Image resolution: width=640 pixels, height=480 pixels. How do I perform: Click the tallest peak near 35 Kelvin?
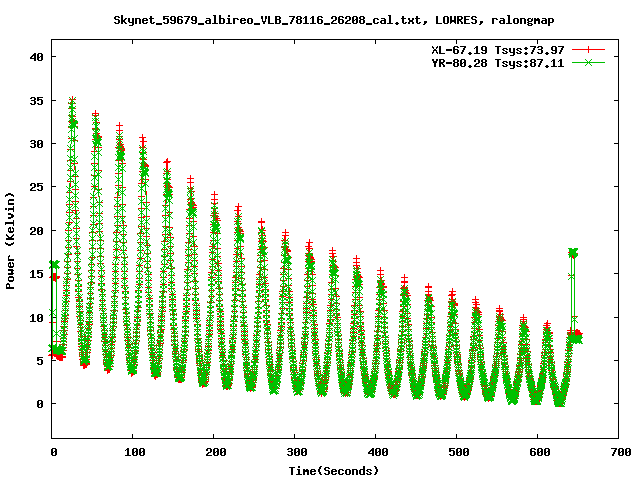click(72, 100)
